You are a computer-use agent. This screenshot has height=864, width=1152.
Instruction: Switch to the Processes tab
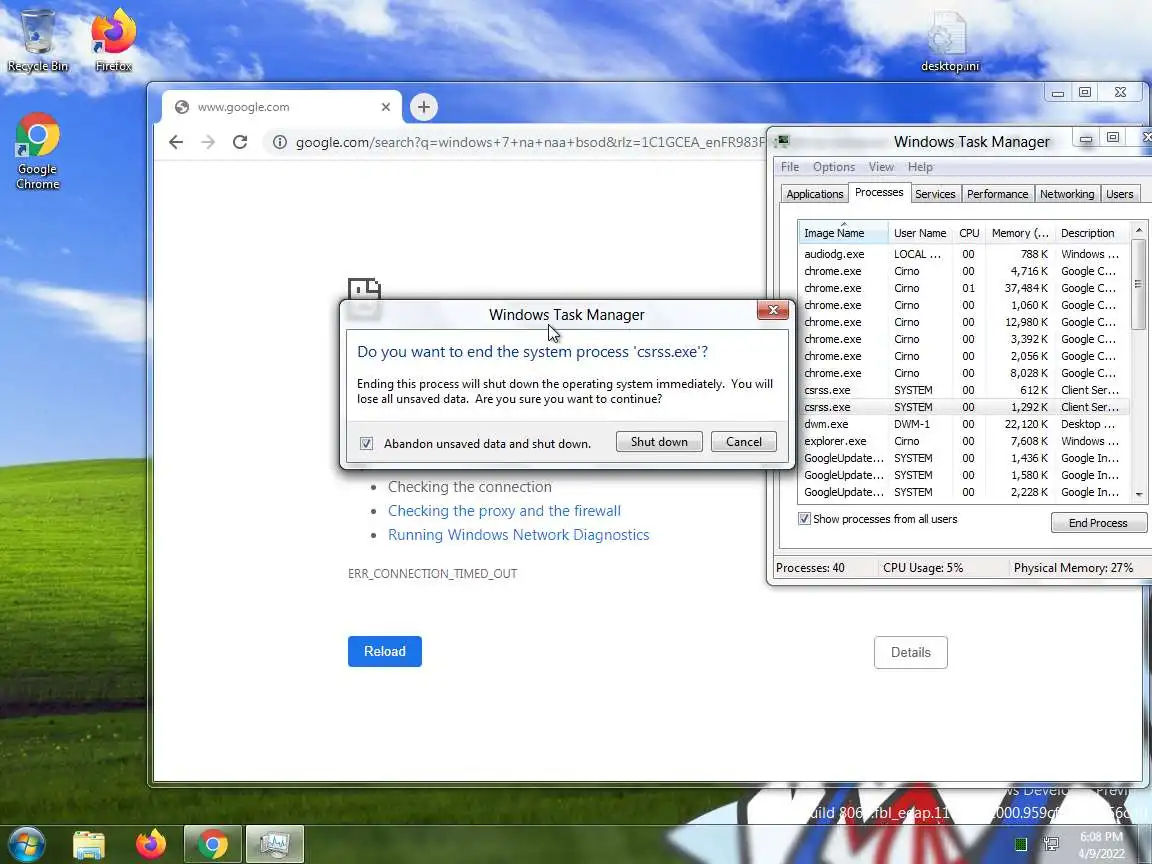click(879, 192)
